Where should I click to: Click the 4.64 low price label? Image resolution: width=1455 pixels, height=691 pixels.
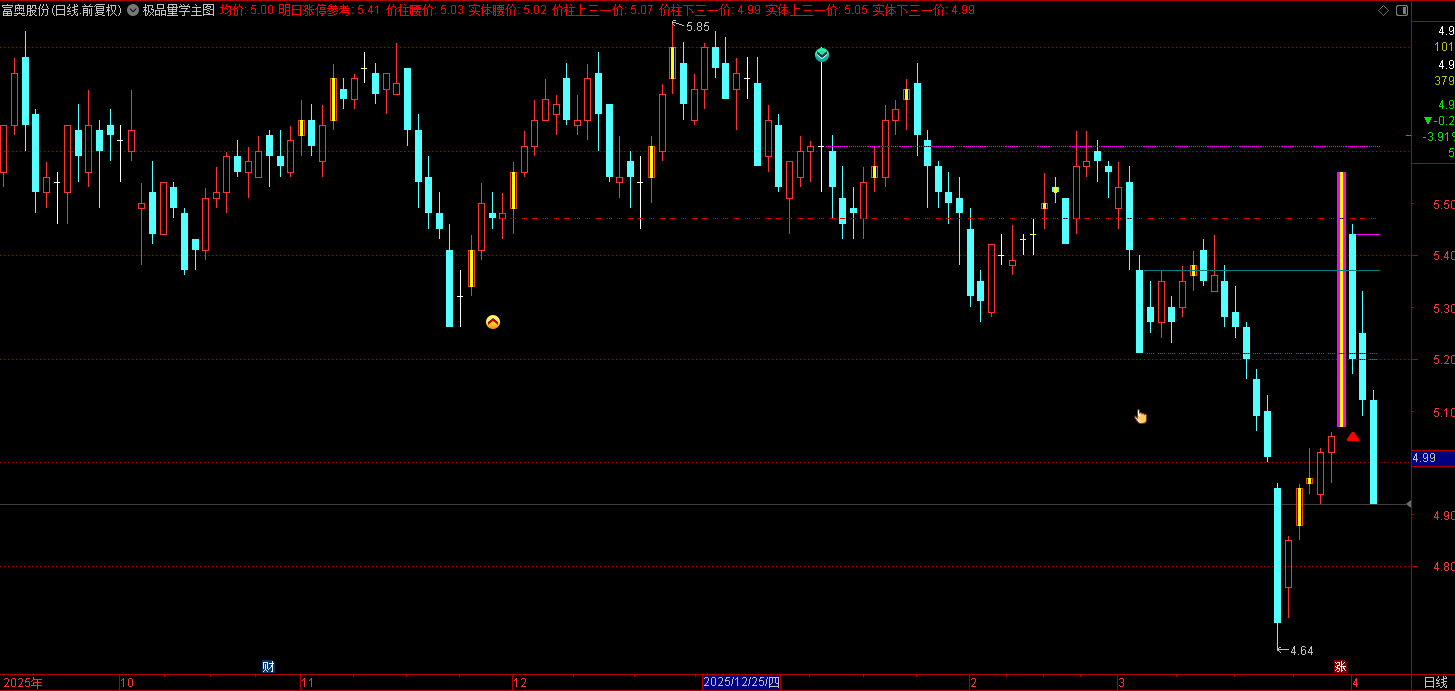point(1301,651)
